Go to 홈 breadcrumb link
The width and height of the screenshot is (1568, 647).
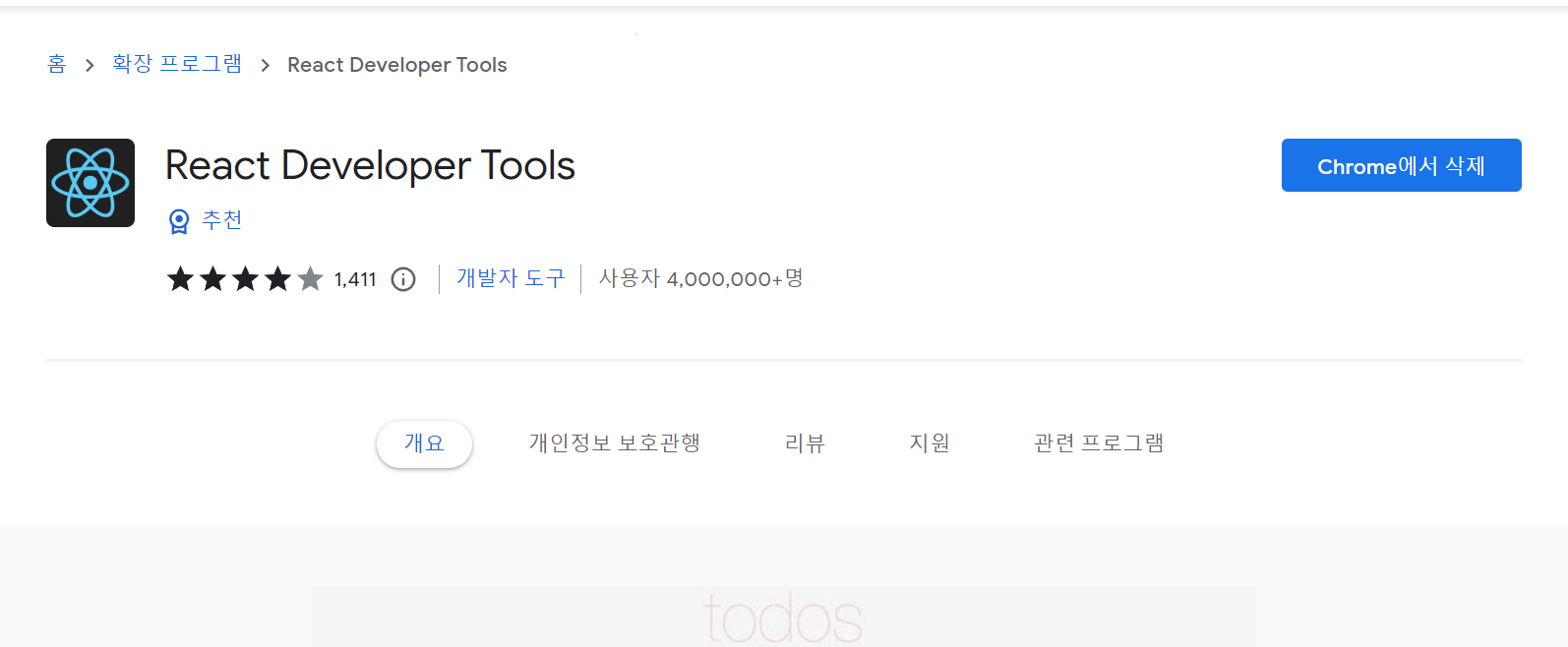[57, 64]
